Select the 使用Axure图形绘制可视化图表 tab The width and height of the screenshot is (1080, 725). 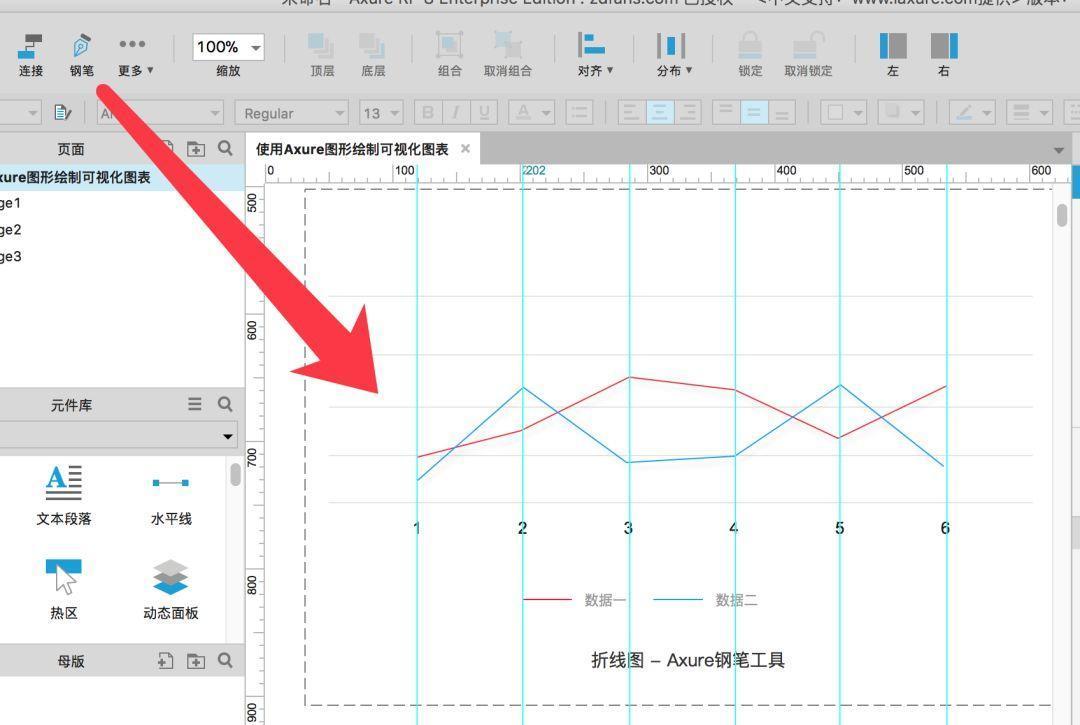point(352,149)
